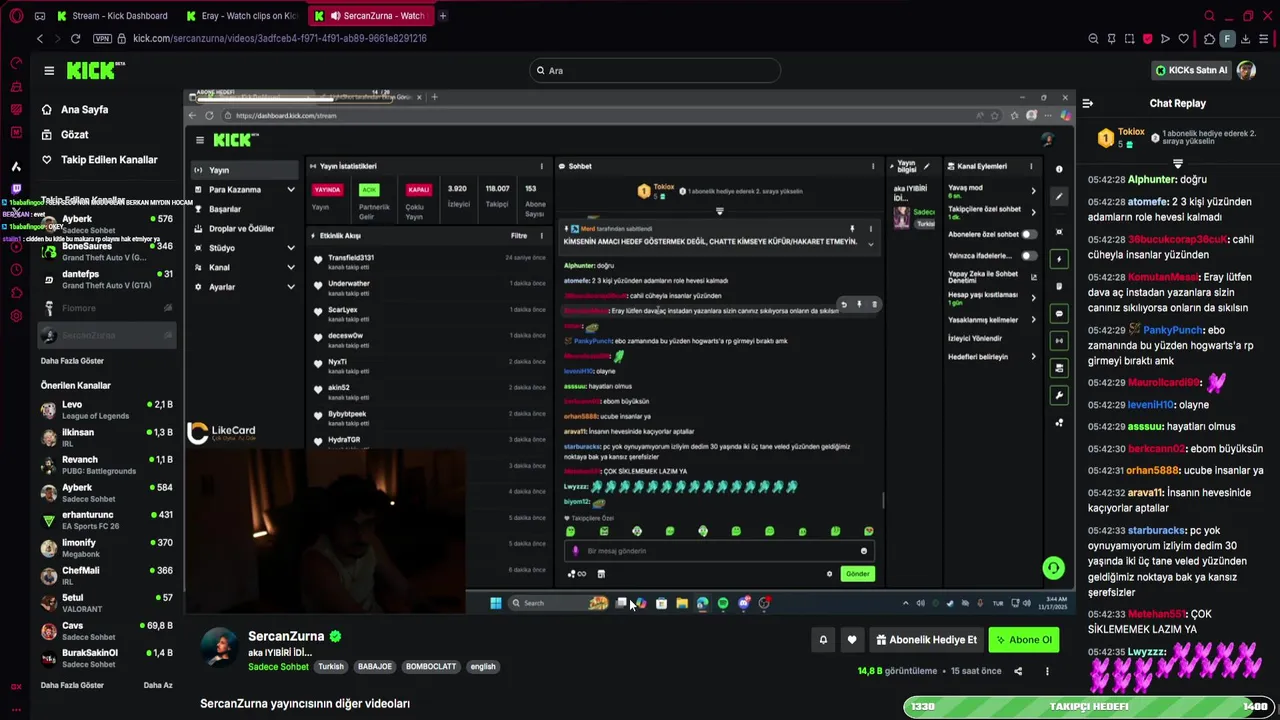
Task: Open the extensions cube icon in toolbar
Action: 1209,39
